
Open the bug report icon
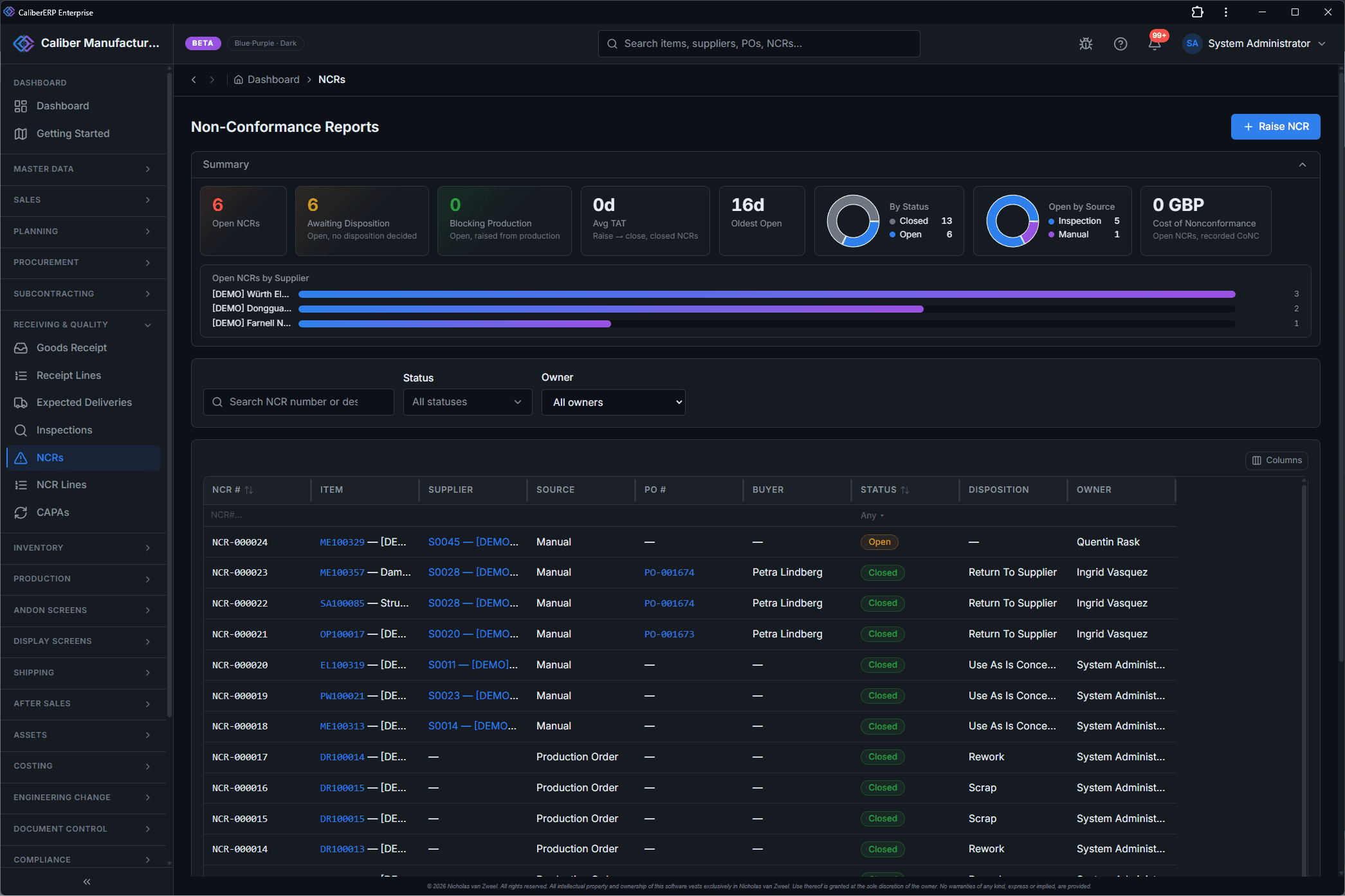[1086, 44]
